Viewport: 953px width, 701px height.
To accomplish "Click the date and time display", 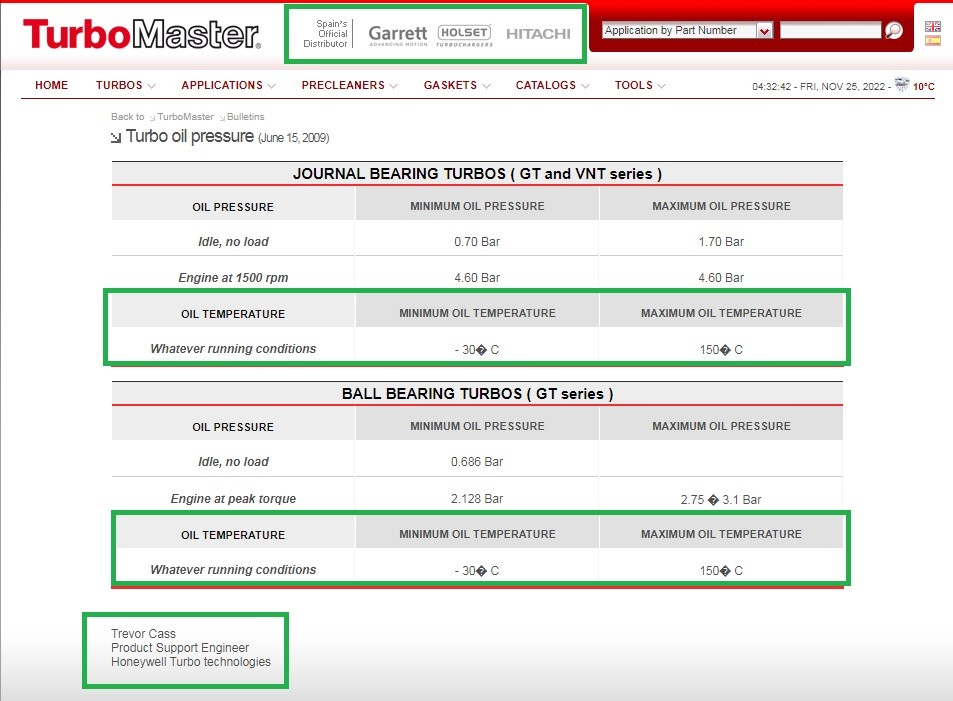I will coord(819,86).
